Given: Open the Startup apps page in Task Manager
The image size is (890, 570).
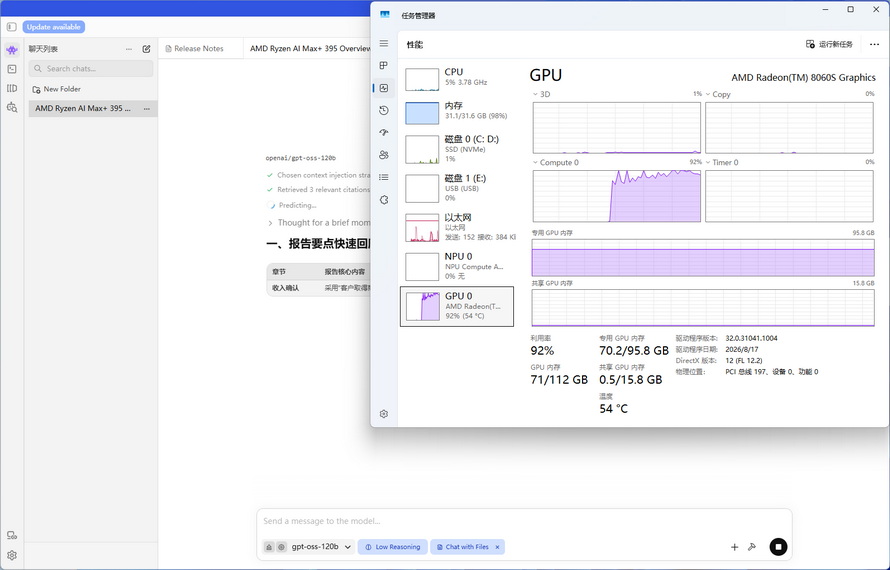Looking at the screenshot, I should 384,132.
